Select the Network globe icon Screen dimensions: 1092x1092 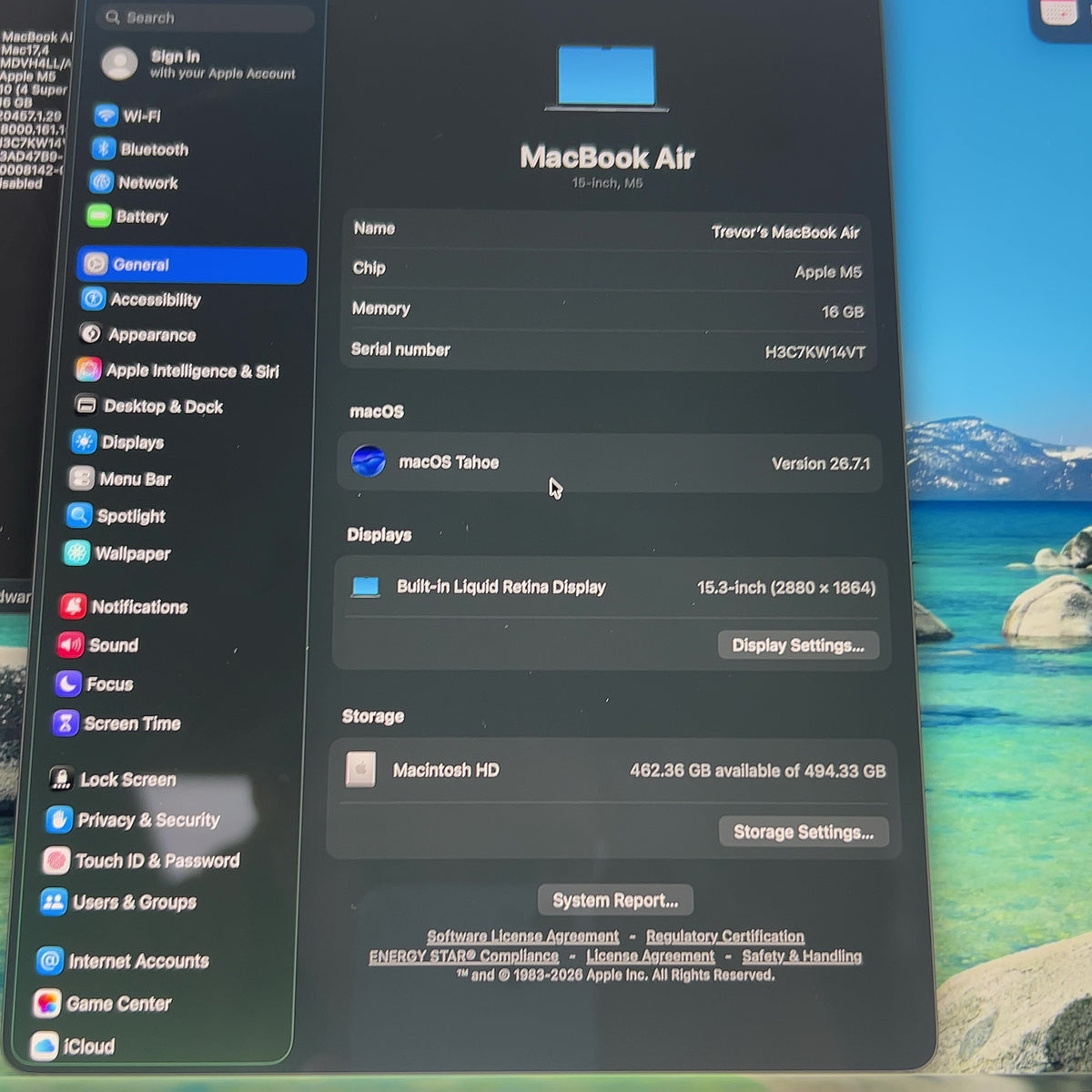pyautogui.click(x=100, y=182)
